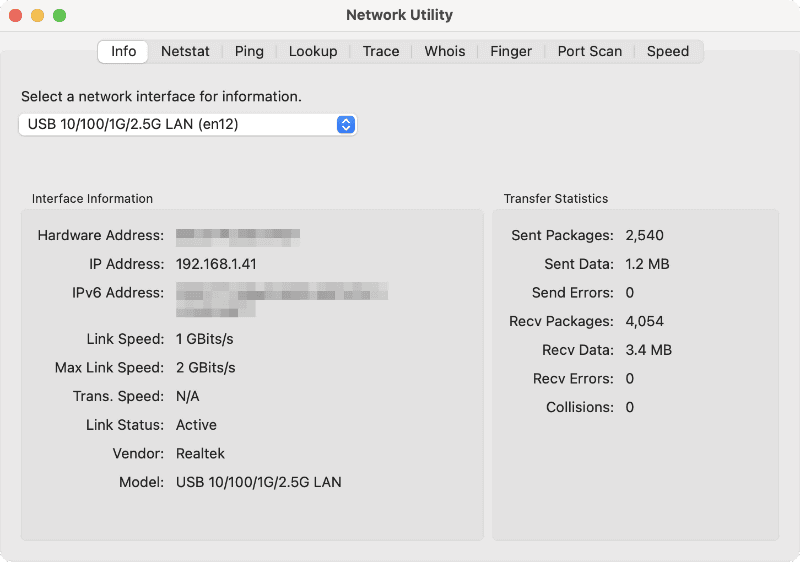Click the USB 10/100/1G/2.5G LAN (en12) selector
Image resolution: width=800 pixels, height=562 pixels.
tap(180, 125)
